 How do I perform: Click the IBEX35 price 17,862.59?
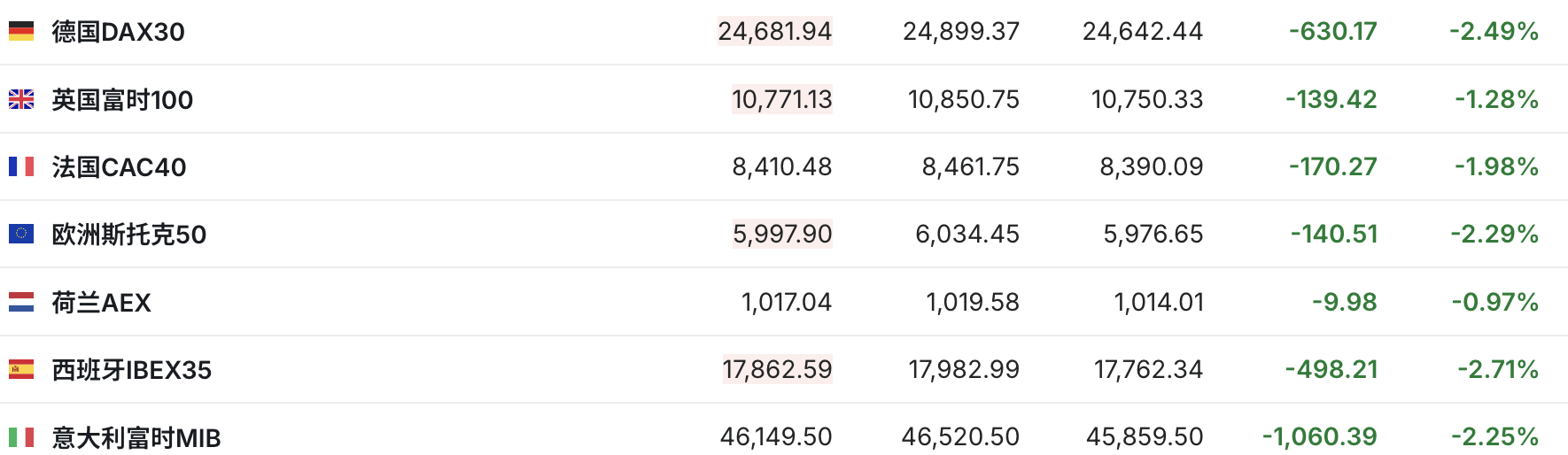pos(777,369)
